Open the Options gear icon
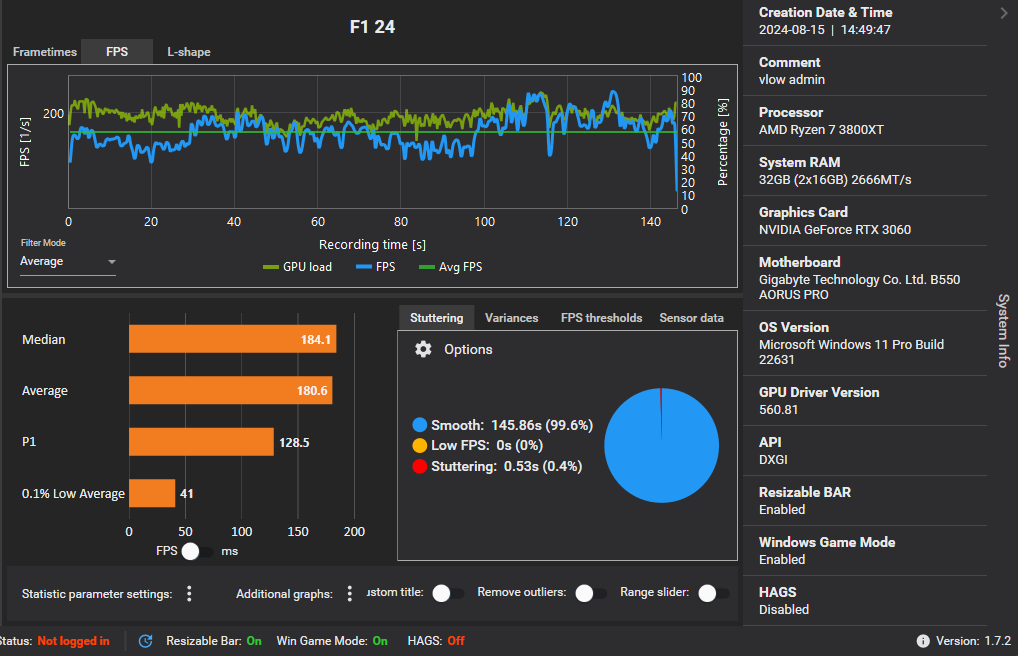Image resolution: width=1018 pixels, height=656 pixels. click(x=423, y=349)
